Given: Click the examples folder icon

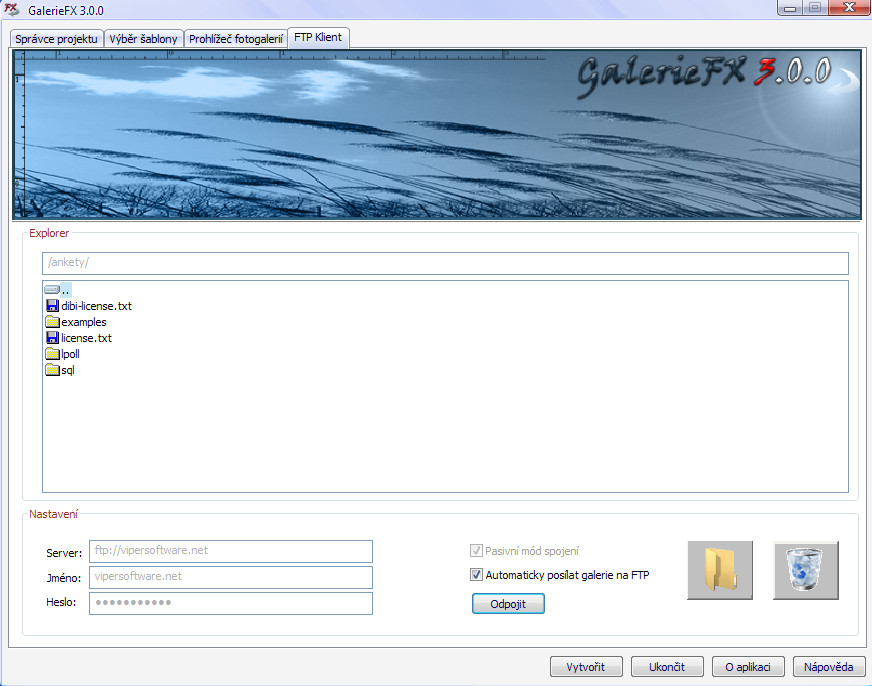Looking at the screenshot, I should (x=52, y=322).
